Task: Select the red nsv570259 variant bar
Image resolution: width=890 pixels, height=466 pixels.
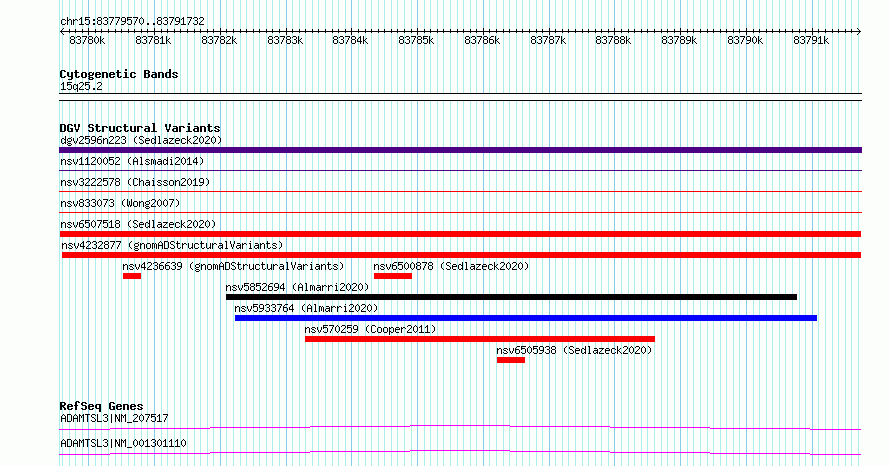Action: (x=480, y=339)
